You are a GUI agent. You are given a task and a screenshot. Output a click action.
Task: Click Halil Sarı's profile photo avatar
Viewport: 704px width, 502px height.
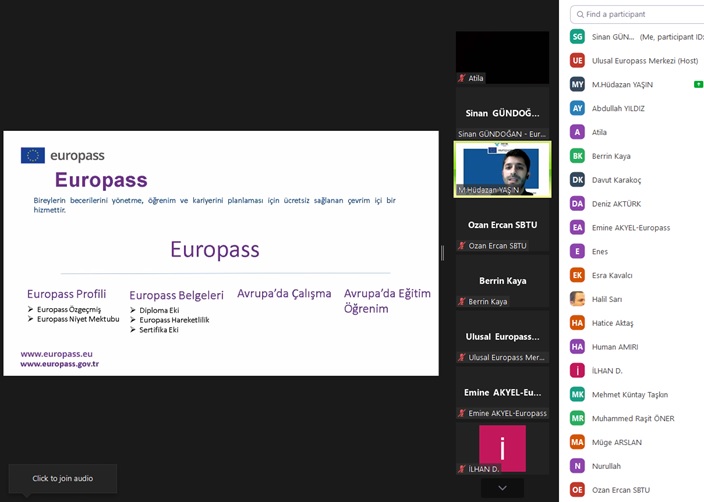(x=577, y=299)
